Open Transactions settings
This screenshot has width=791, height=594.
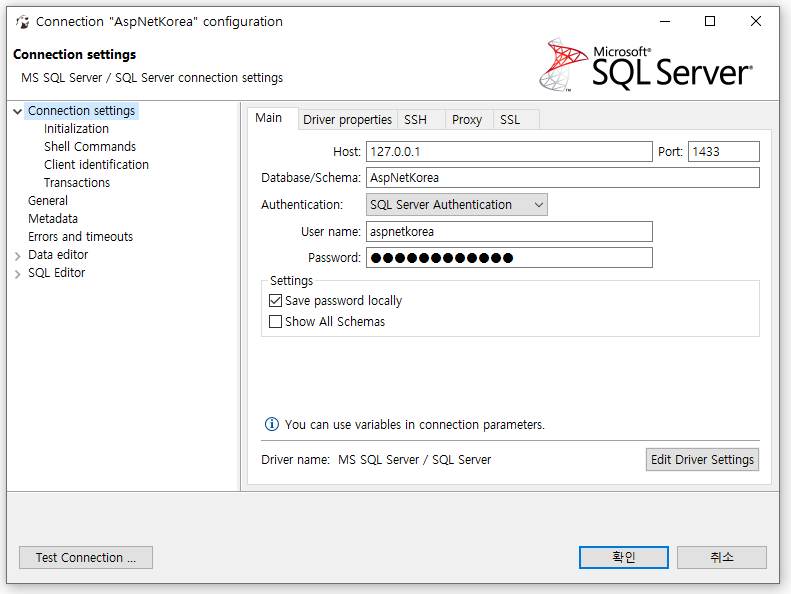[77, 183]
